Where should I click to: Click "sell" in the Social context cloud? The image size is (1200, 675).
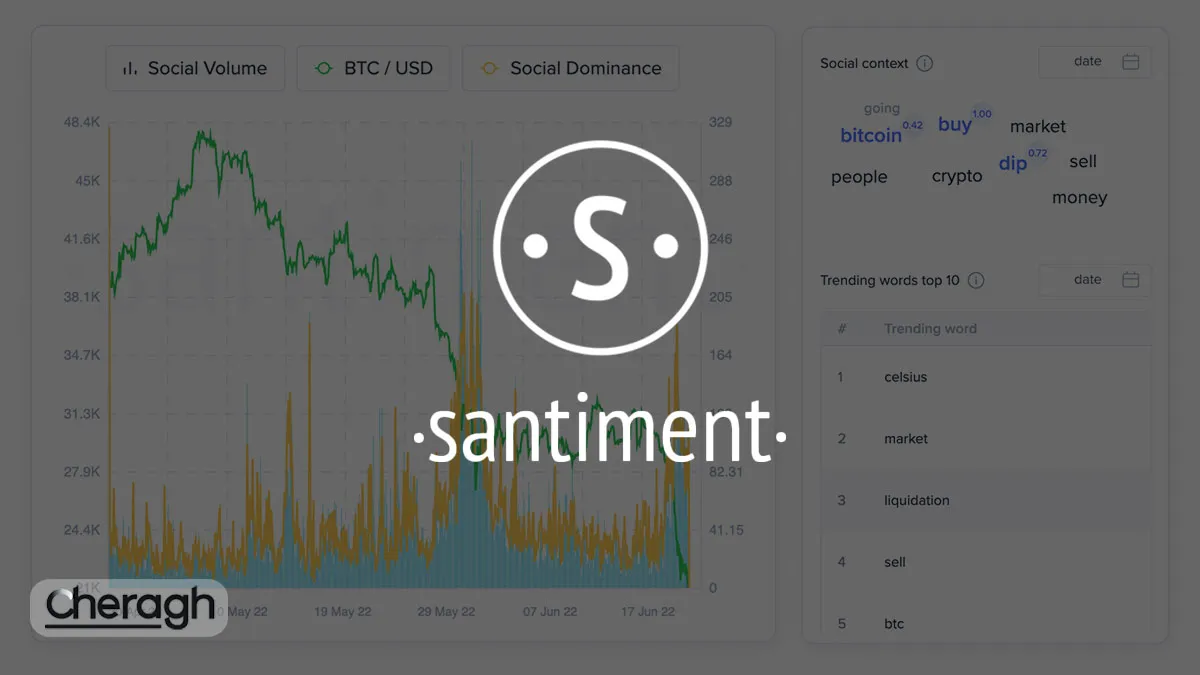pos(1083,162)
